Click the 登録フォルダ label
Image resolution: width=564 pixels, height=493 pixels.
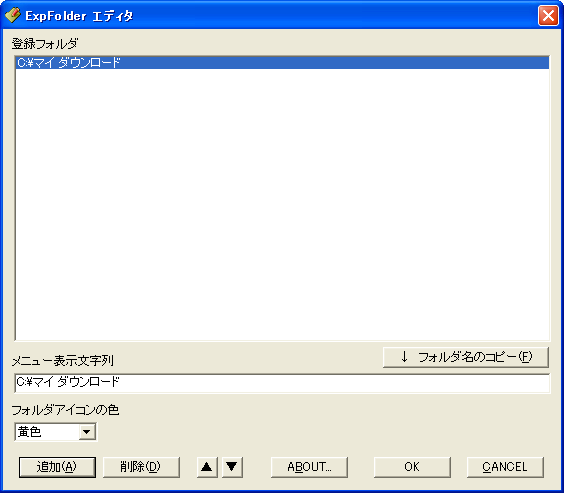(45, 44)
